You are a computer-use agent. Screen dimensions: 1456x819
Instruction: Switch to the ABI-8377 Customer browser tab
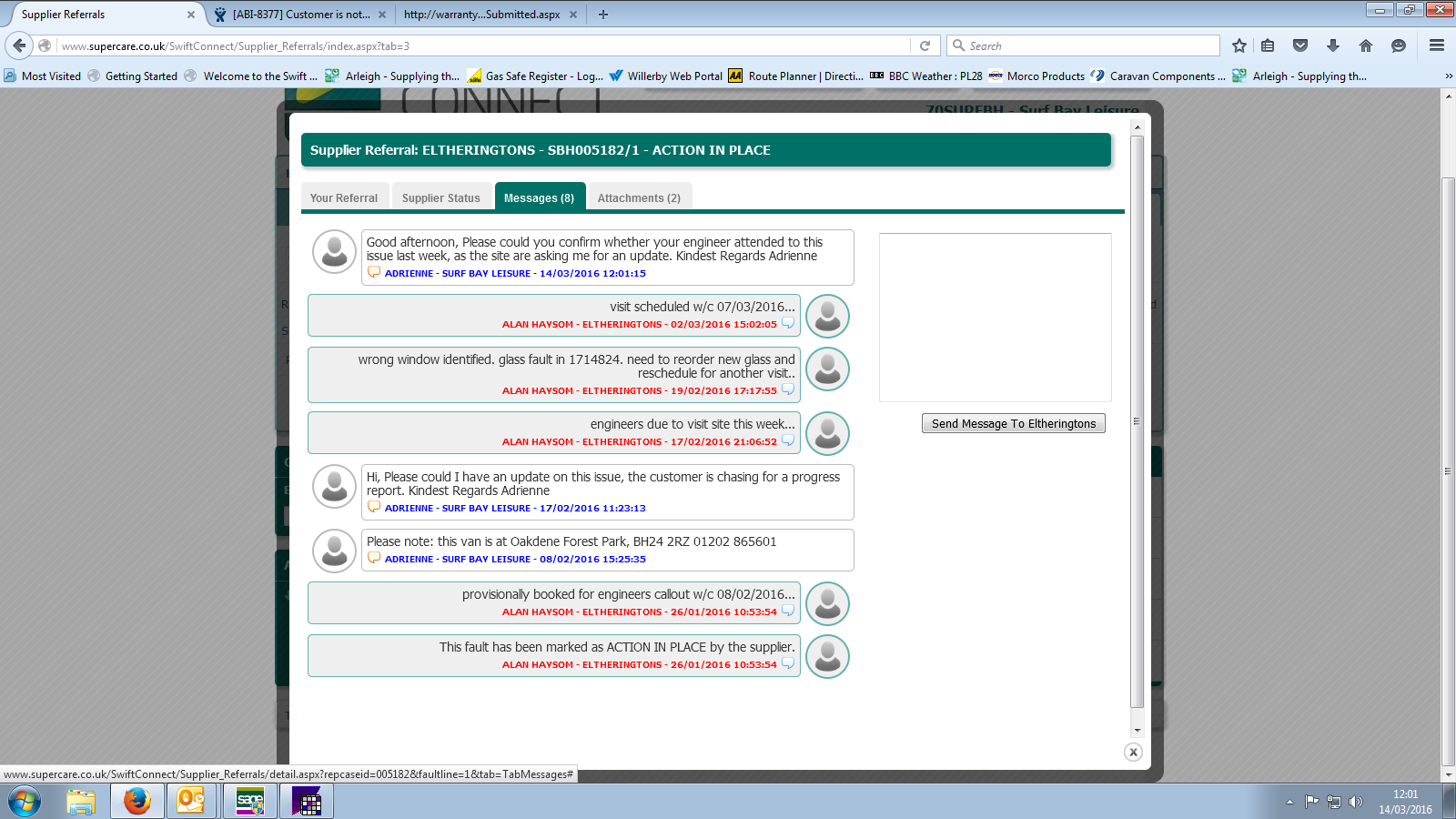tap(300, 15)
